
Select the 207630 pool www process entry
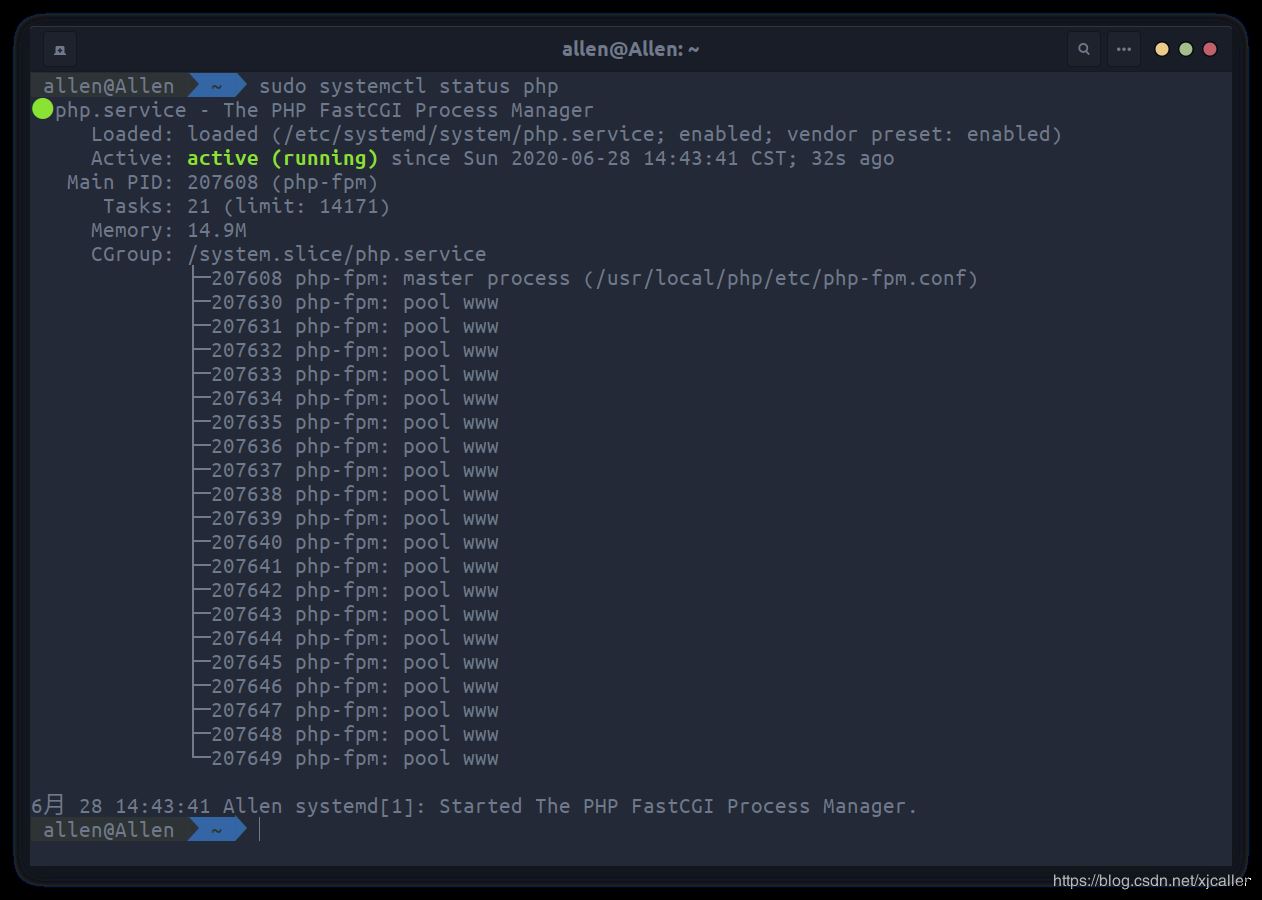354,302
